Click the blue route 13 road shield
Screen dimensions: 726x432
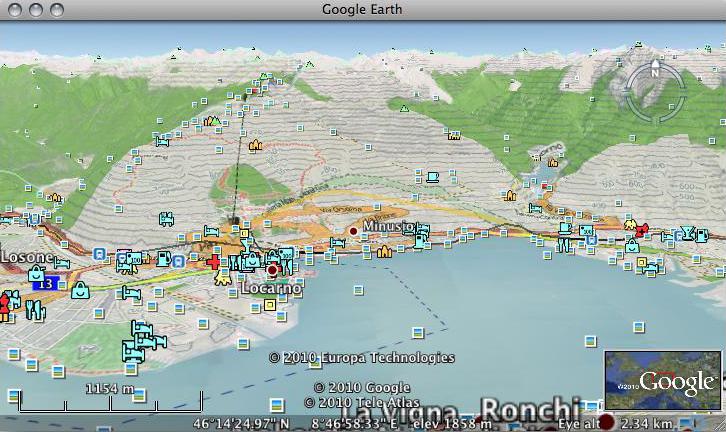[46, 283]
